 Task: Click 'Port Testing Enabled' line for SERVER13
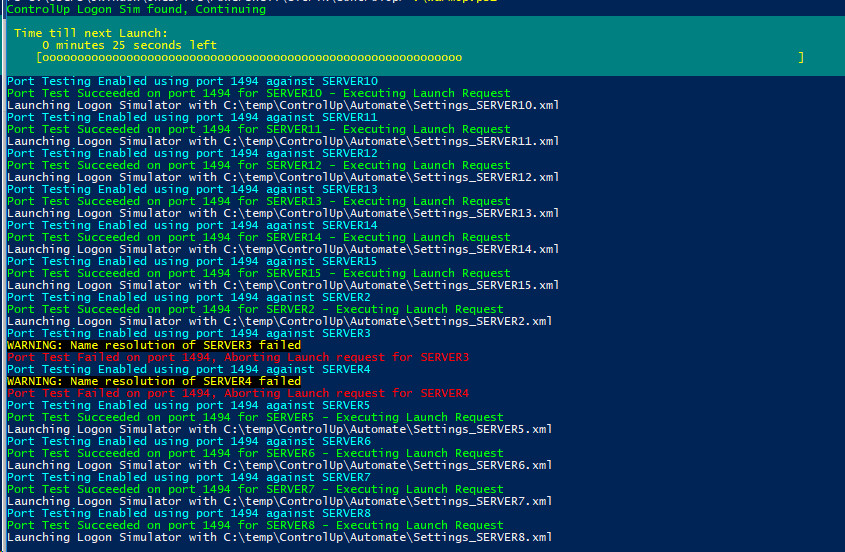point(192,189)
